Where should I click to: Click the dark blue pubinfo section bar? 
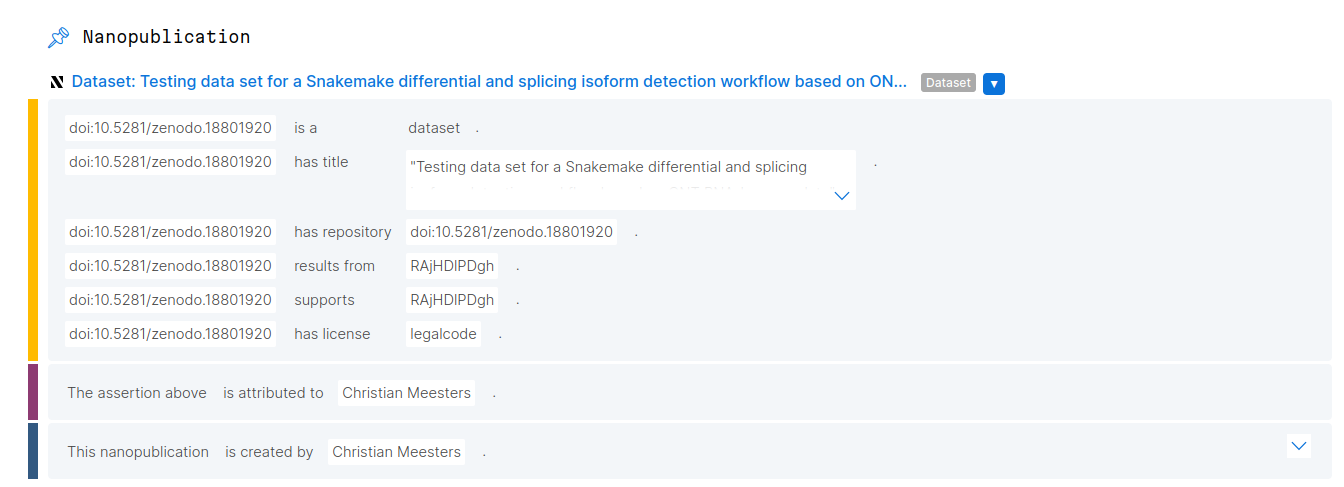coord(33,451)
